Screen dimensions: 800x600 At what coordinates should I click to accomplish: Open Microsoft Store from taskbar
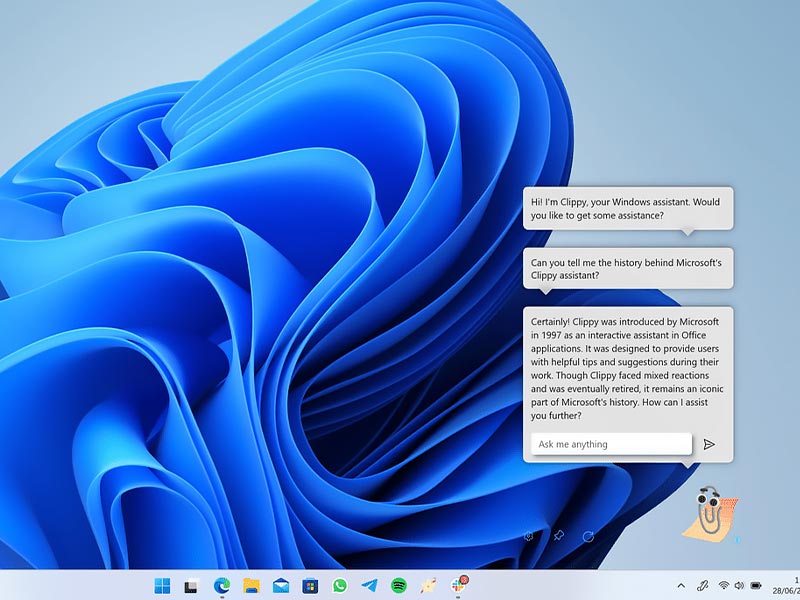[x=310, y=586]
